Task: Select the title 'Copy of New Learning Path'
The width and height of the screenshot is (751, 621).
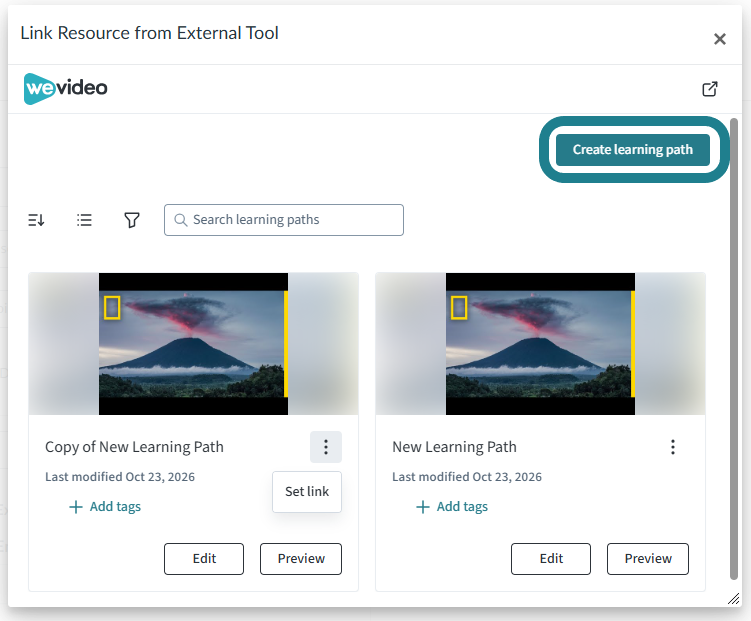Action: pyautogui.click(x=134, y=447)
